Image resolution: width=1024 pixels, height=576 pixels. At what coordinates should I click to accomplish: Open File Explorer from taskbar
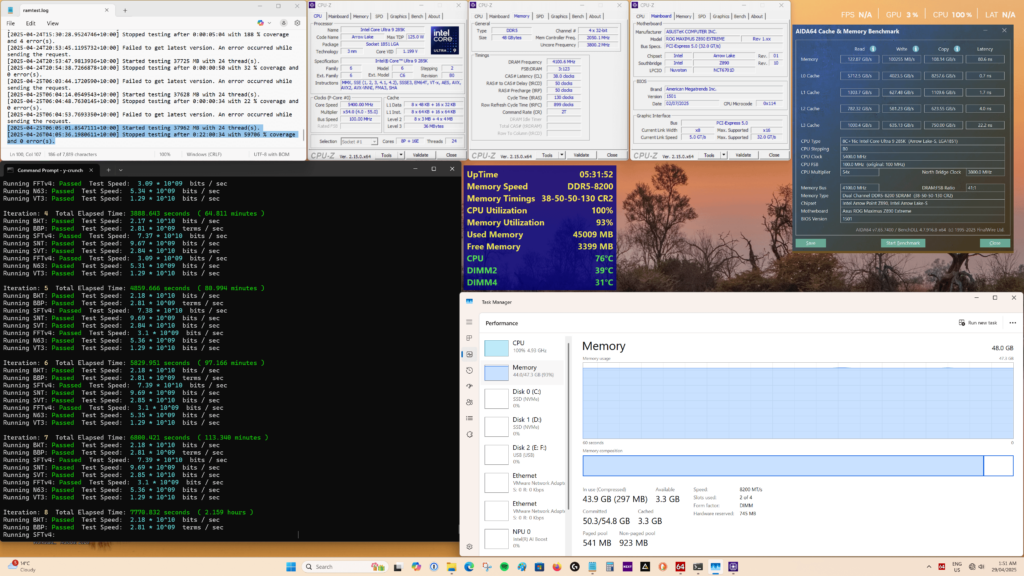tap(451, 566)
